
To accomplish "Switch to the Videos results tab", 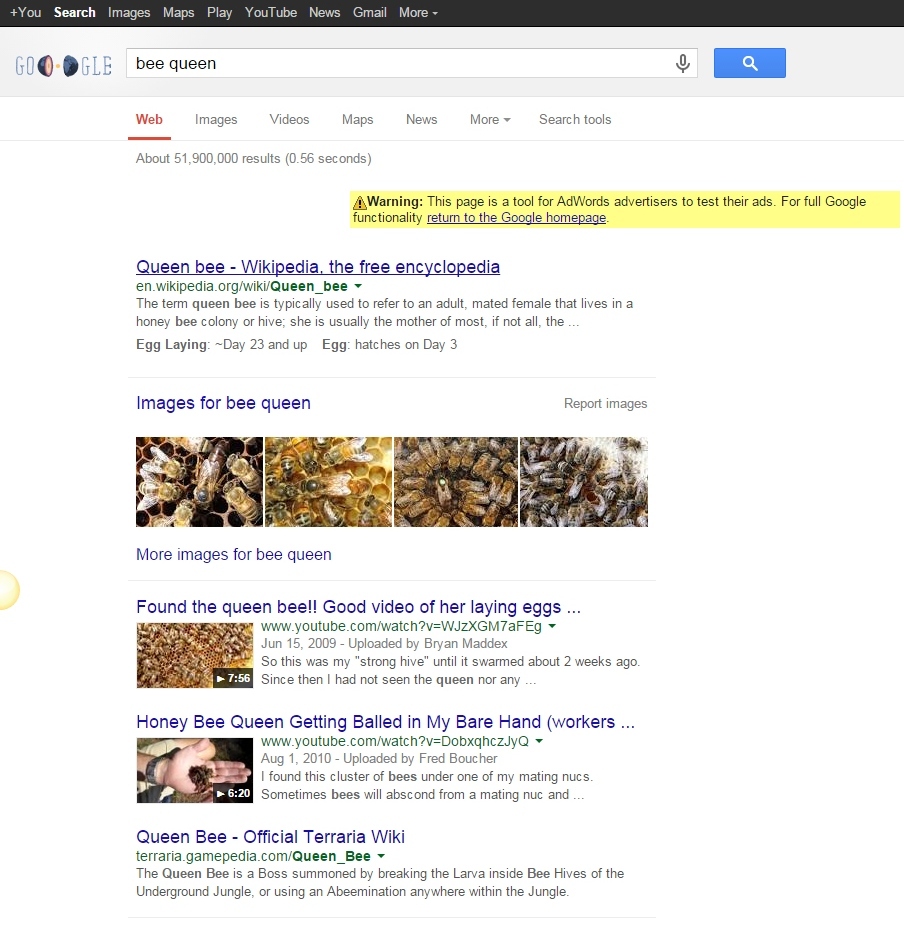I will click(x=289, y=119).
